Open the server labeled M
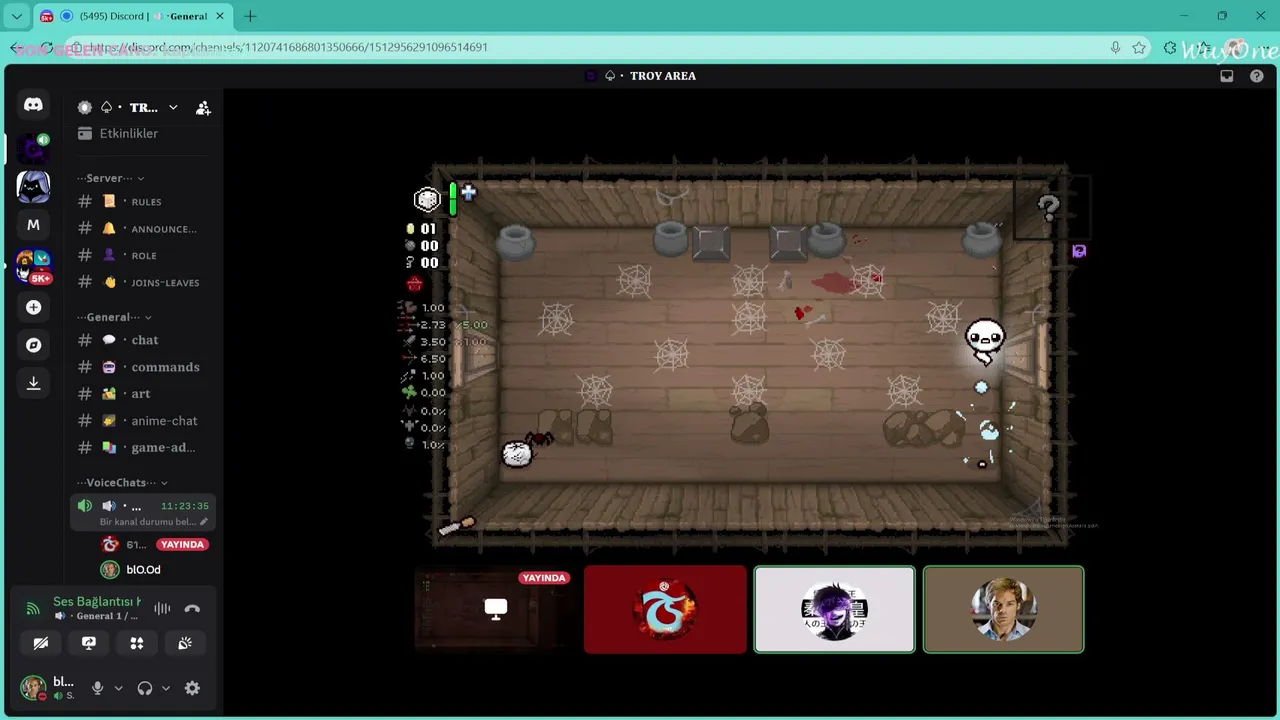 coord(33,225)
